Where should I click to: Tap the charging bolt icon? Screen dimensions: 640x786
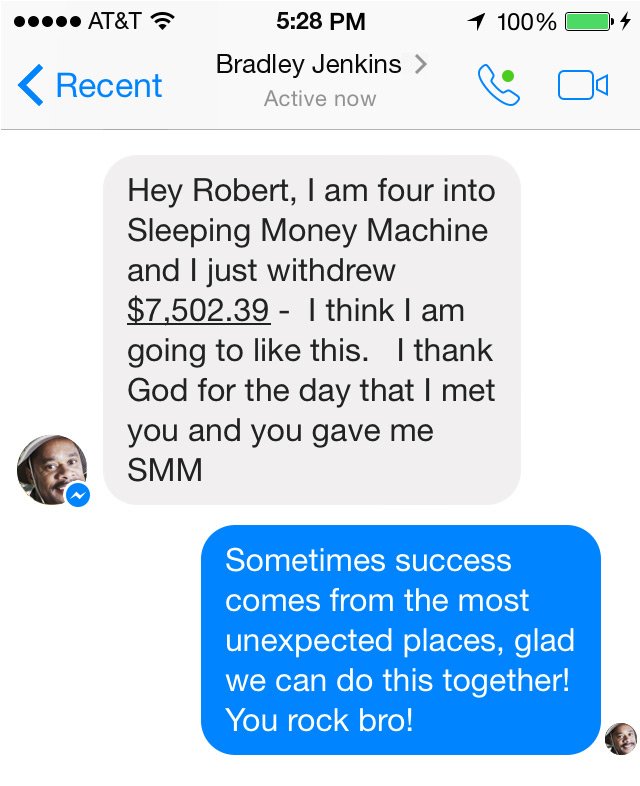(626, 20)
